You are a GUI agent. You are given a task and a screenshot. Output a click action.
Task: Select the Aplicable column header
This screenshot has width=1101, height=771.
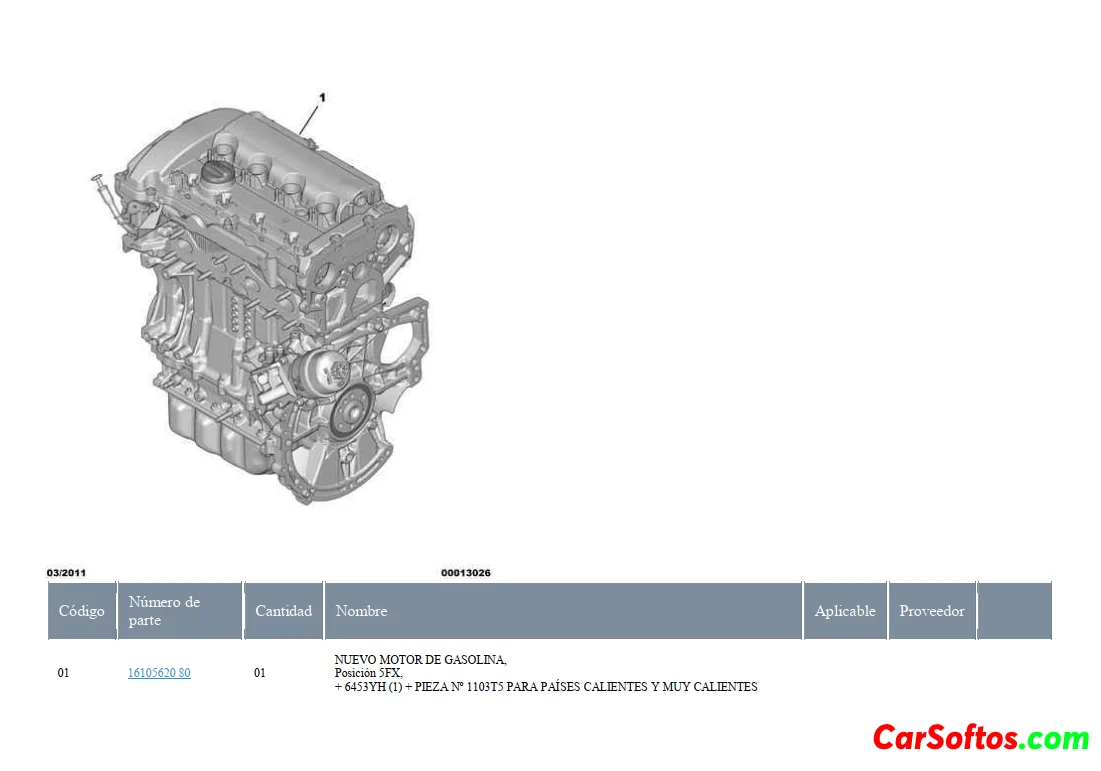[x=844, y=611]
